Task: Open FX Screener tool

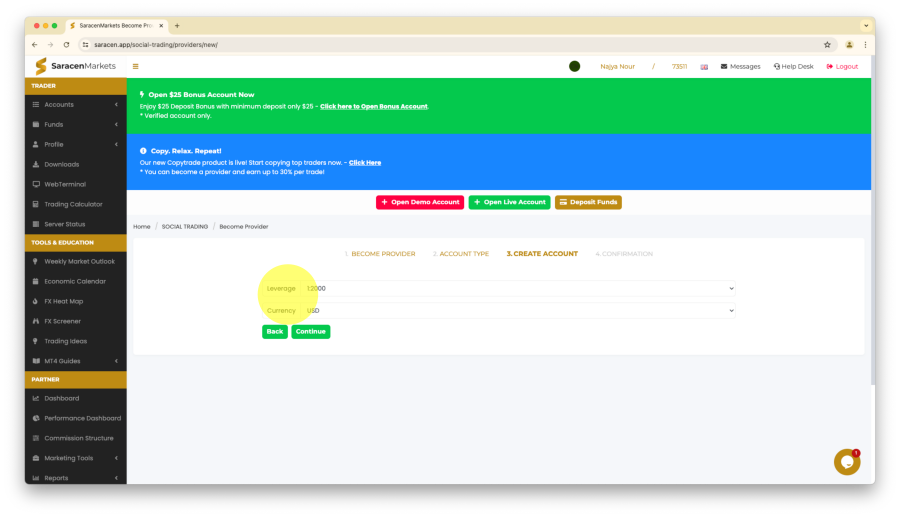Action: click(x=75, y=321)
